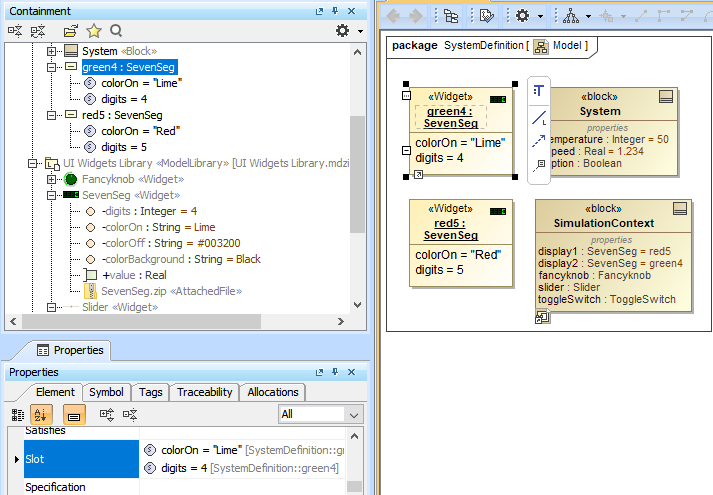
Task: Toggle category view in Properties toolbar
Action: click(x=17, y=414)
